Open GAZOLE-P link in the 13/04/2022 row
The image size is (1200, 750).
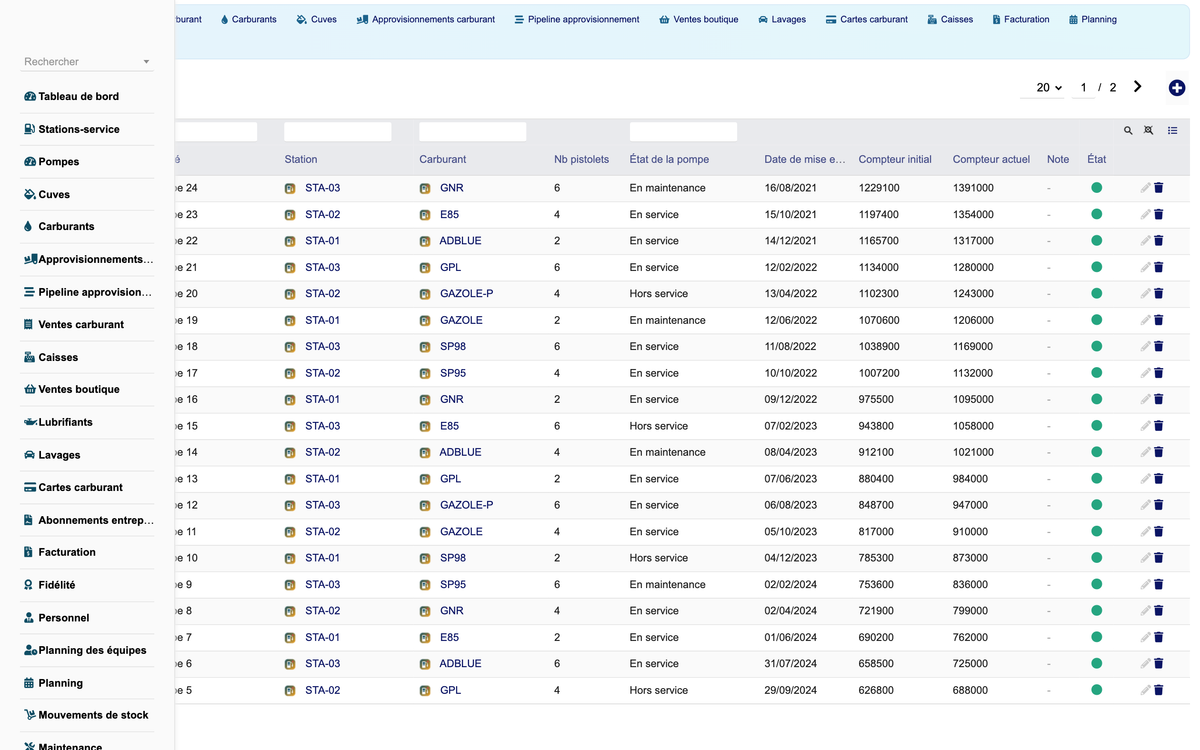(x=466, y=294)
